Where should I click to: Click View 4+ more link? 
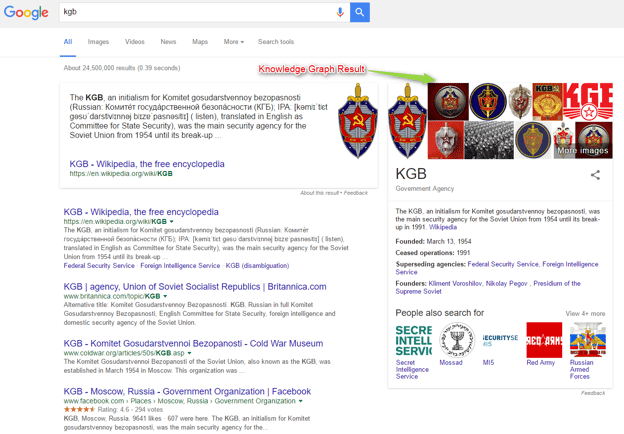(x=585, y=313)
